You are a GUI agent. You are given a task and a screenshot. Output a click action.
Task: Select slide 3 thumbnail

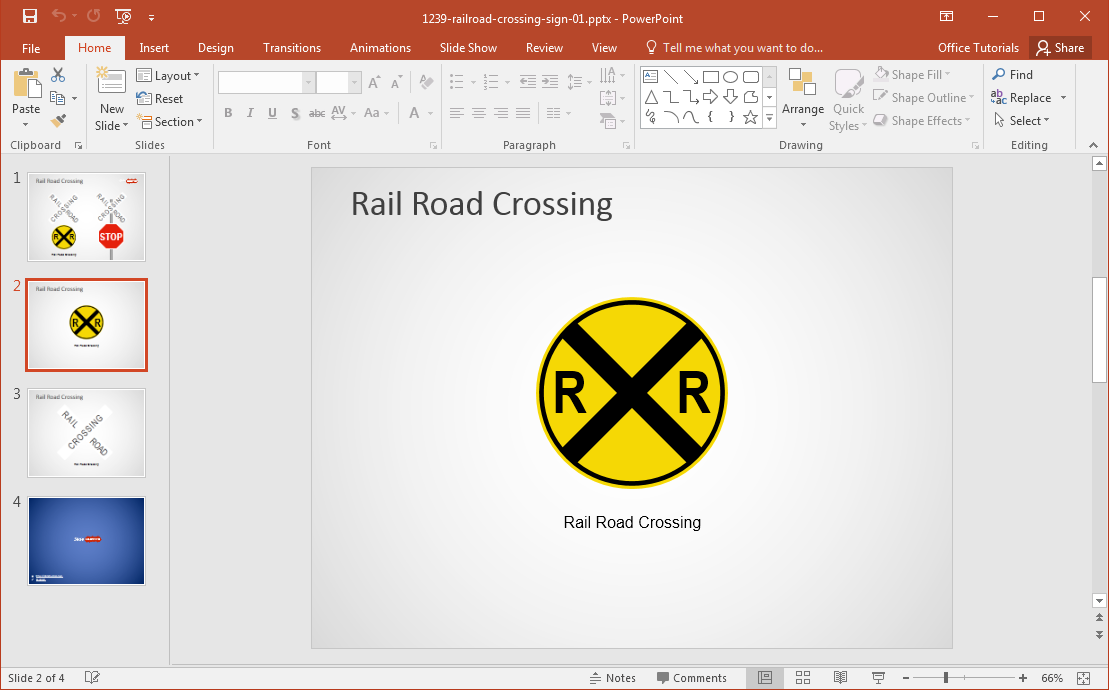click(x=86, y=433)
